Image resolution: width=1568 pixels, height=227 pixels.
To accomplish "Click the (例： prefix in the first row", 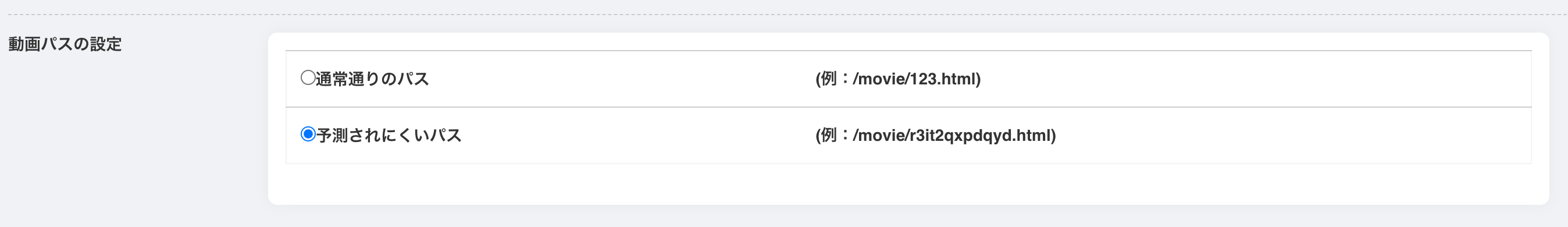I will 833,79.
